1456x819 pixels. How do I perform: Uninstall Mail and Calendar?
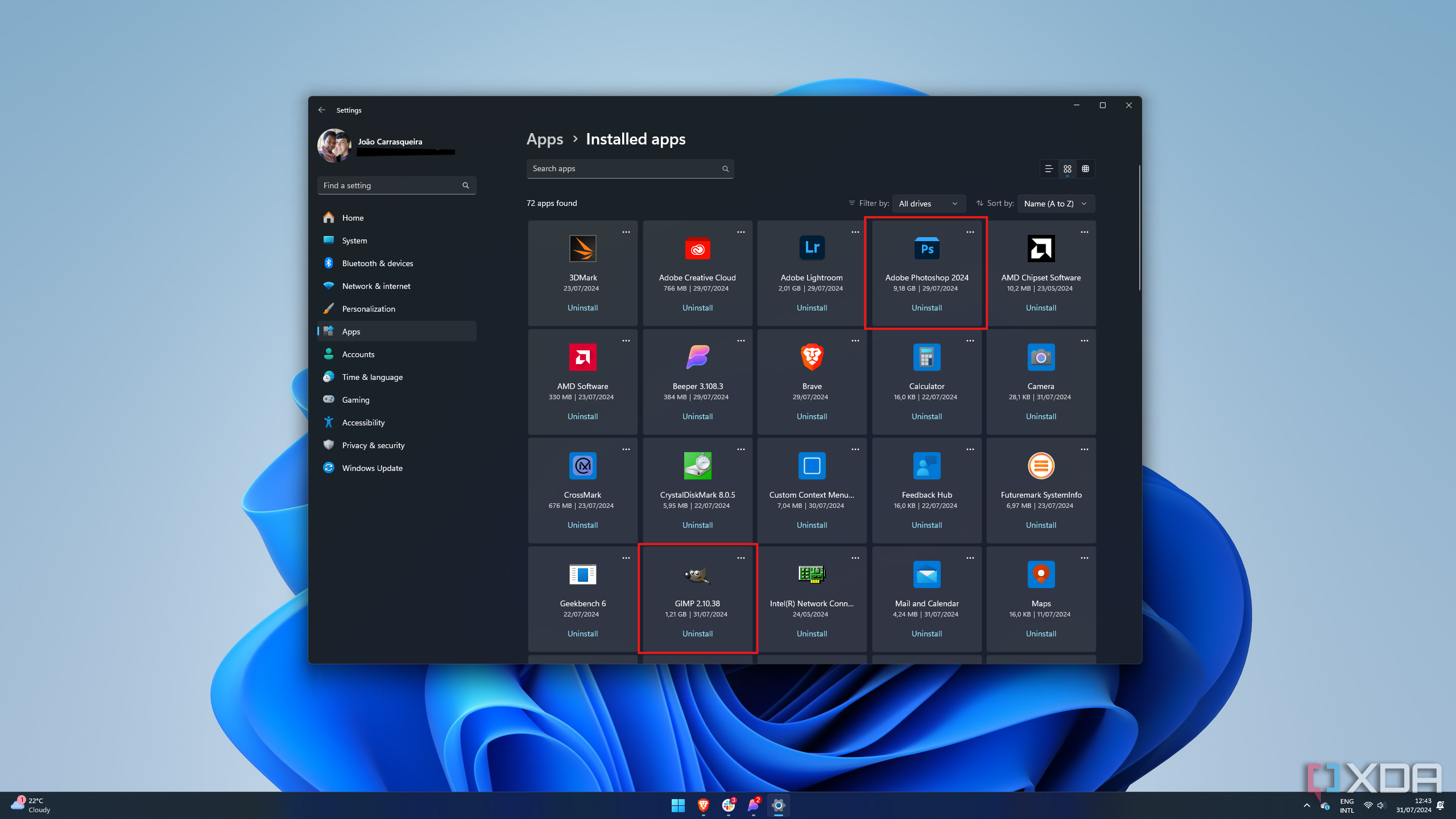[926, 634]
